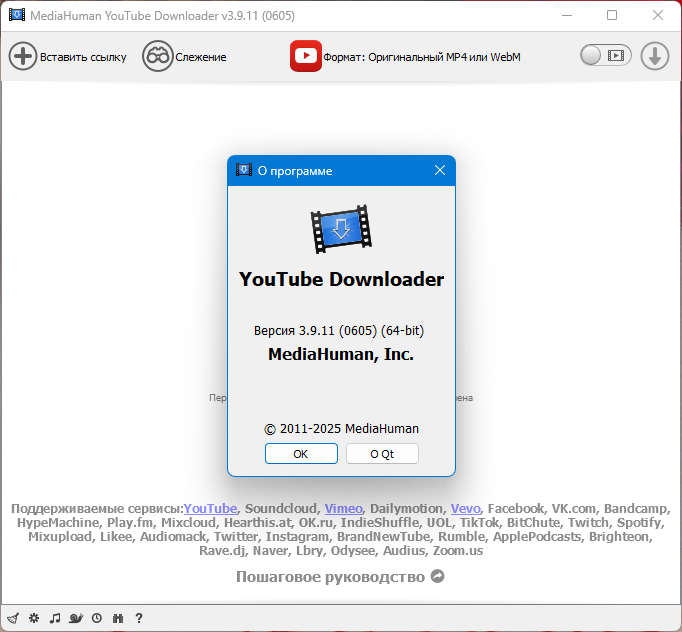The width and height of the screenshot is (682, 632).
Task: Open settings via the gear icon
Action: tap(34, 618)
